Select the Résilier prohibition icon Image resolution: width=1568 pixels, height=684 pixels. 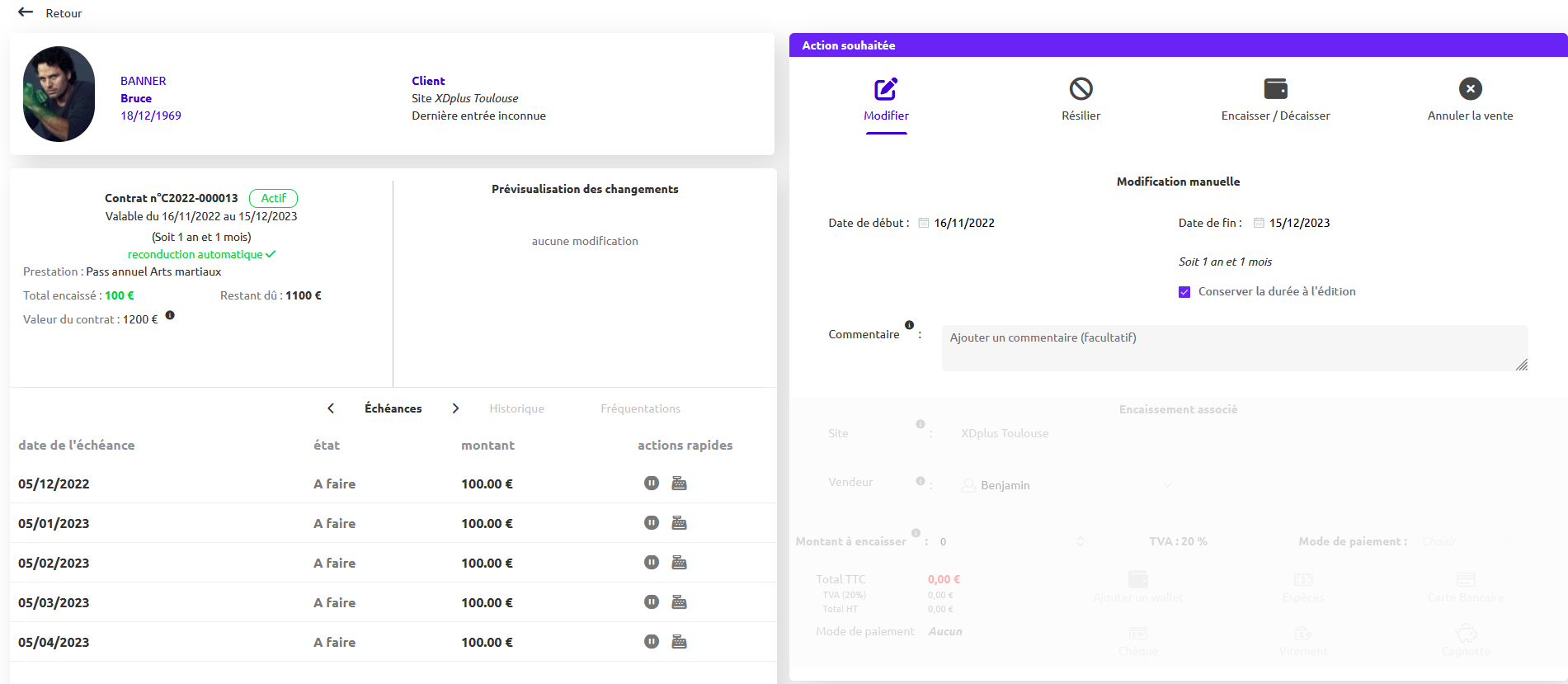pyautogui.click(x=1081, y=88)
